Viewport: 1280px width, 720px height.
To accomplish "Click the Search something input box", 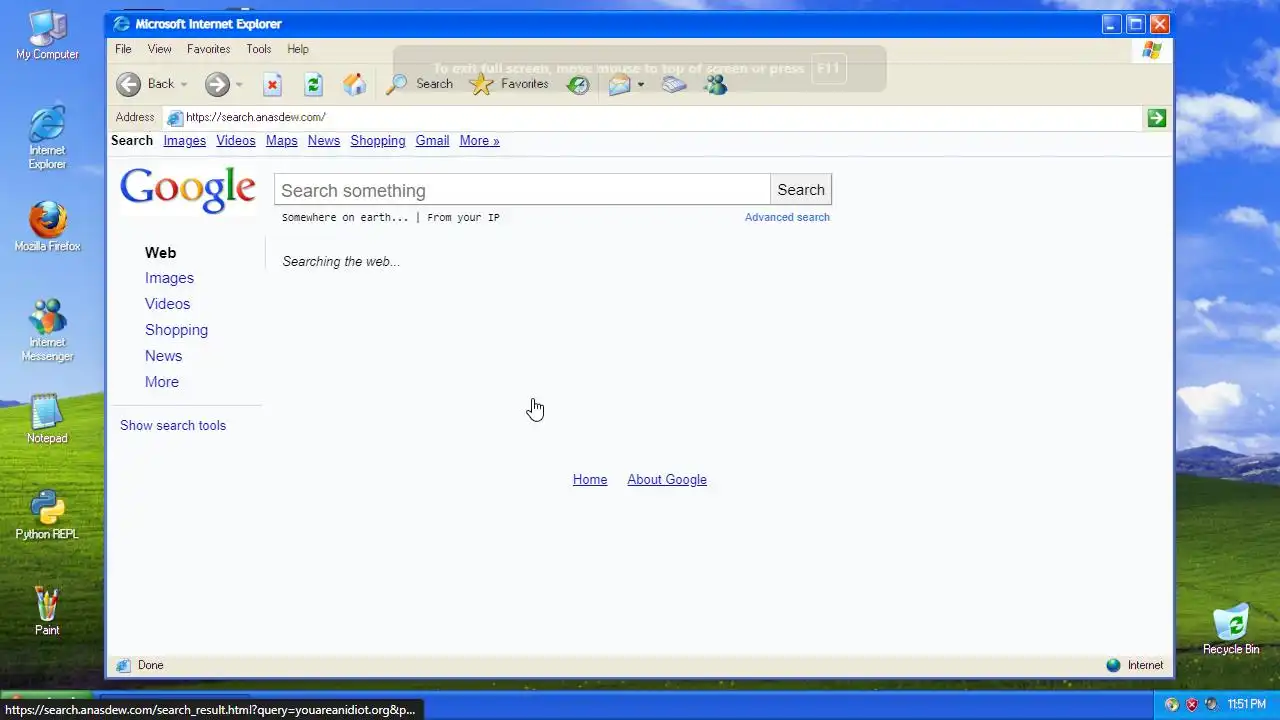I will coord(522,190).
